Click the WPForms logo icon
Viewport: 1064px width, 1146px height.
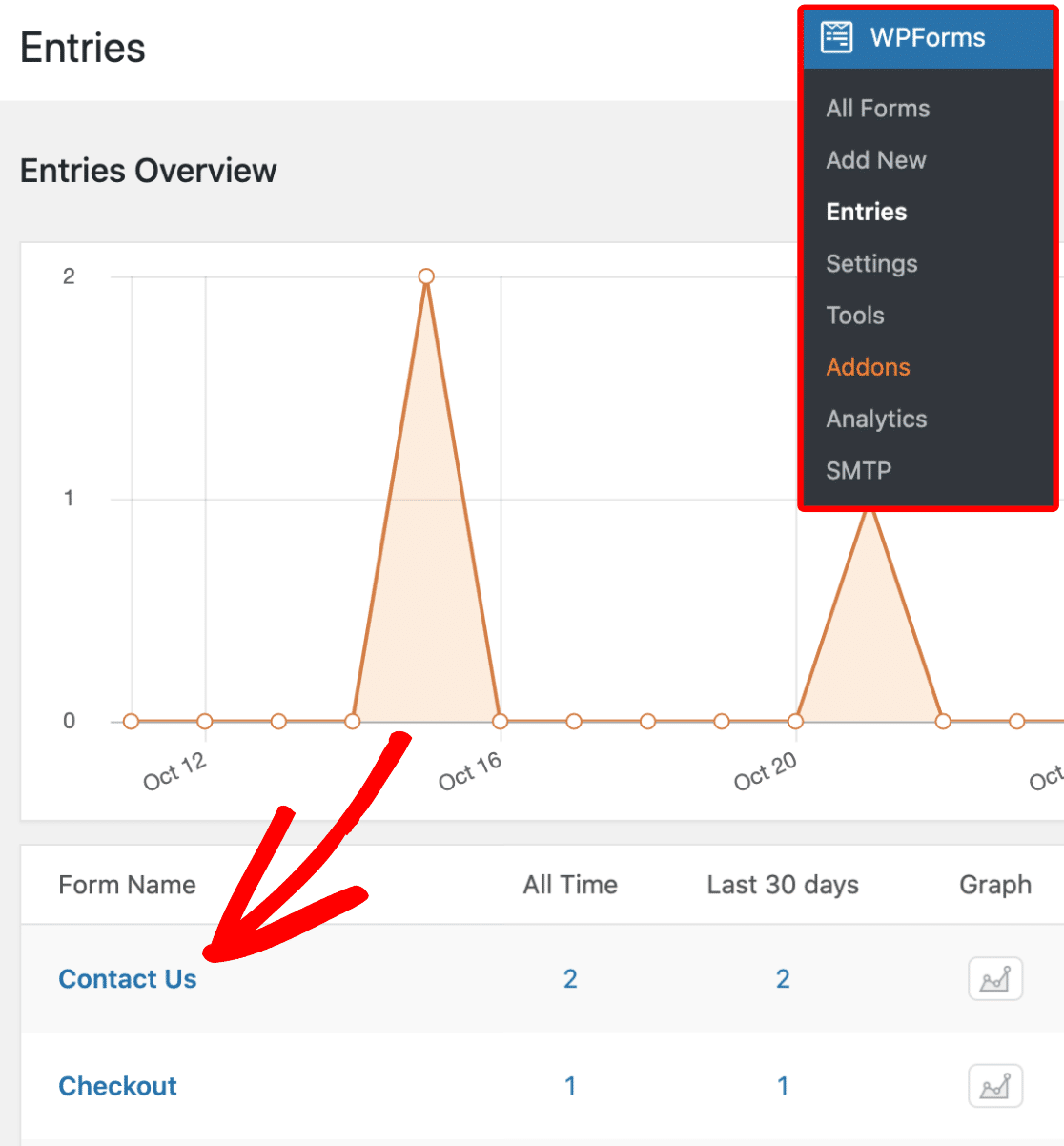tap(837, 37)
